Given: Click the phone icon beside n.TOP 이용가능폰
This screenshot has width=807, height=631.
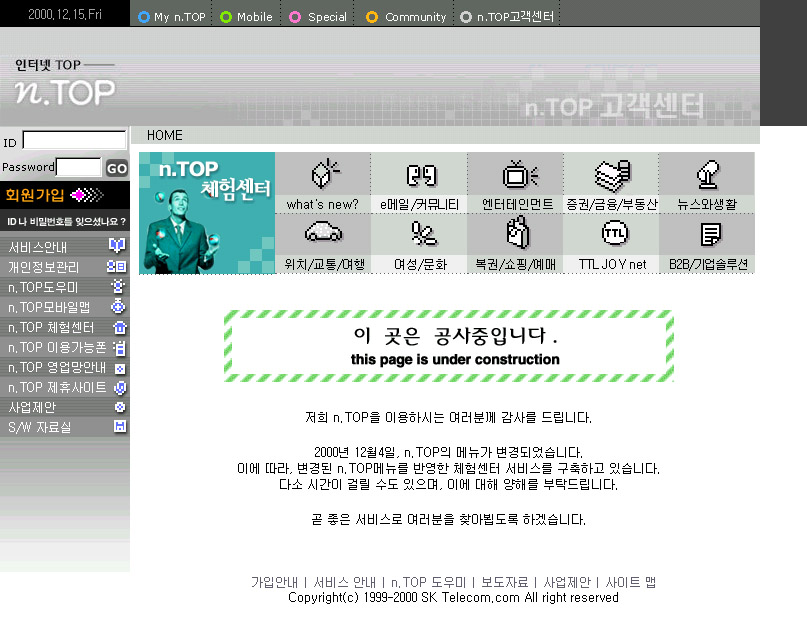Looking at the screenshot, I should point(119,347).
